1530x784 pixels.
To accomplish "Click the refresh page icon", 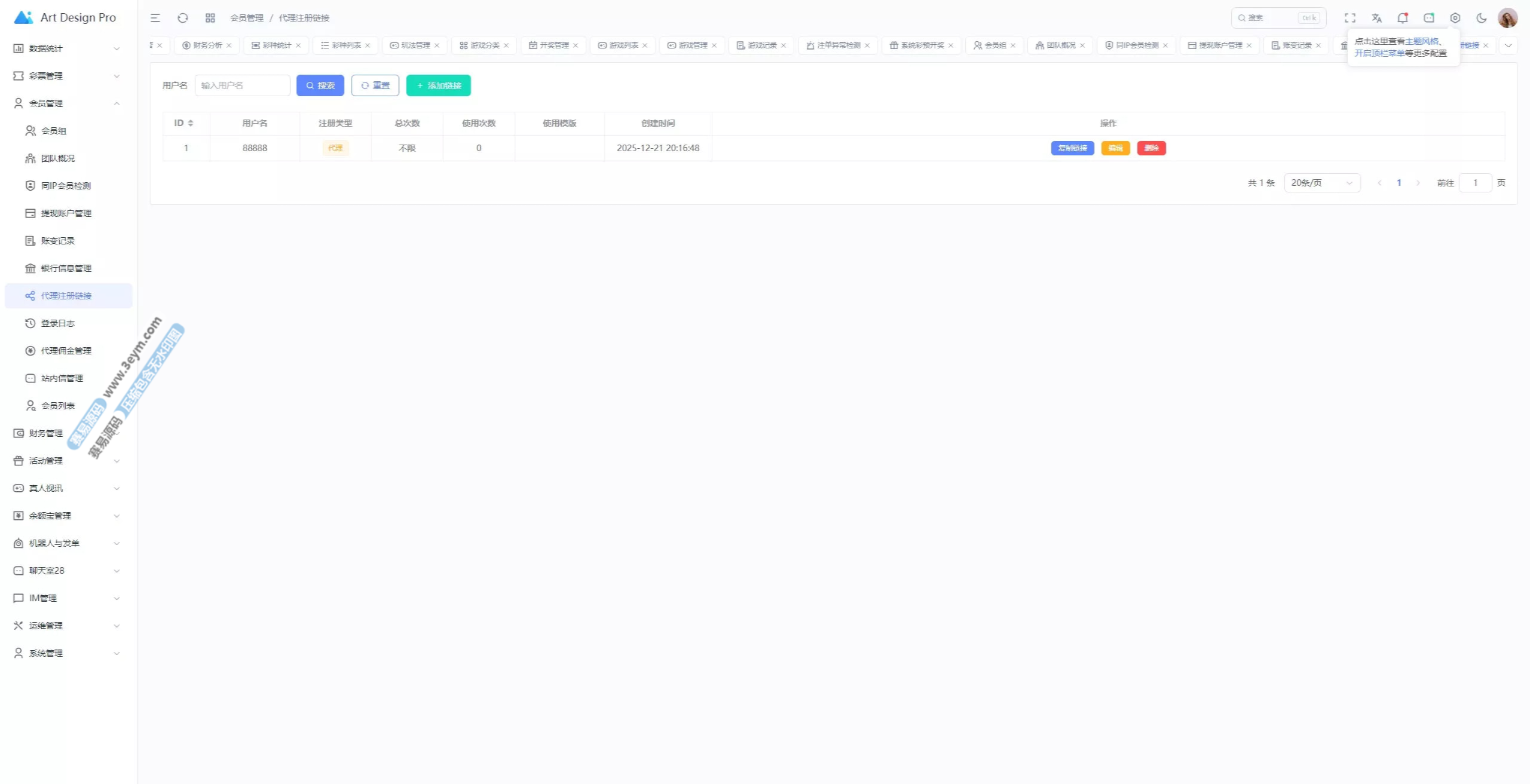I will click(183, 18).
